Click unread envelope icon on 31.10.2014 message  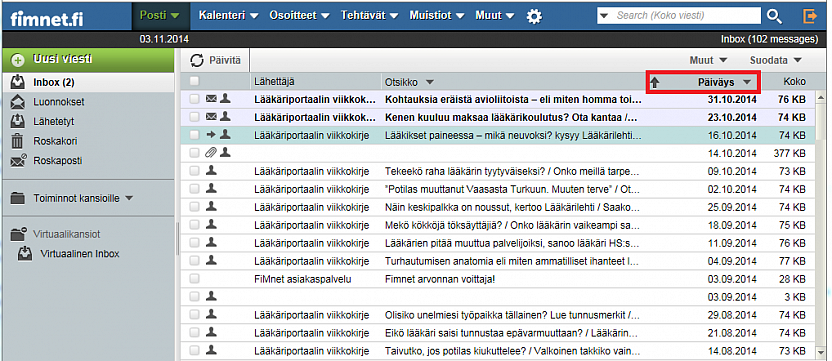(x=211, y=99)
